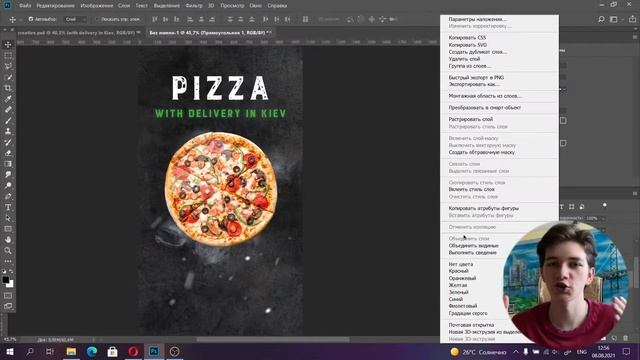Switch to the Без имени-1 document tab
640x360 pixels.
click(210, 32)
